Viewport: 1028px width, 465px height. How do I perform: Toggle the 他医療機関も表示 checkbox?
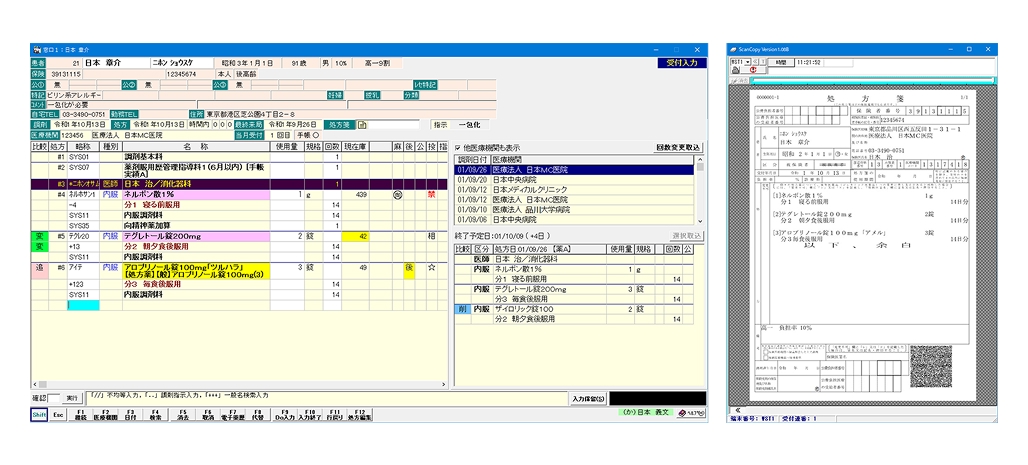[458, 148]
